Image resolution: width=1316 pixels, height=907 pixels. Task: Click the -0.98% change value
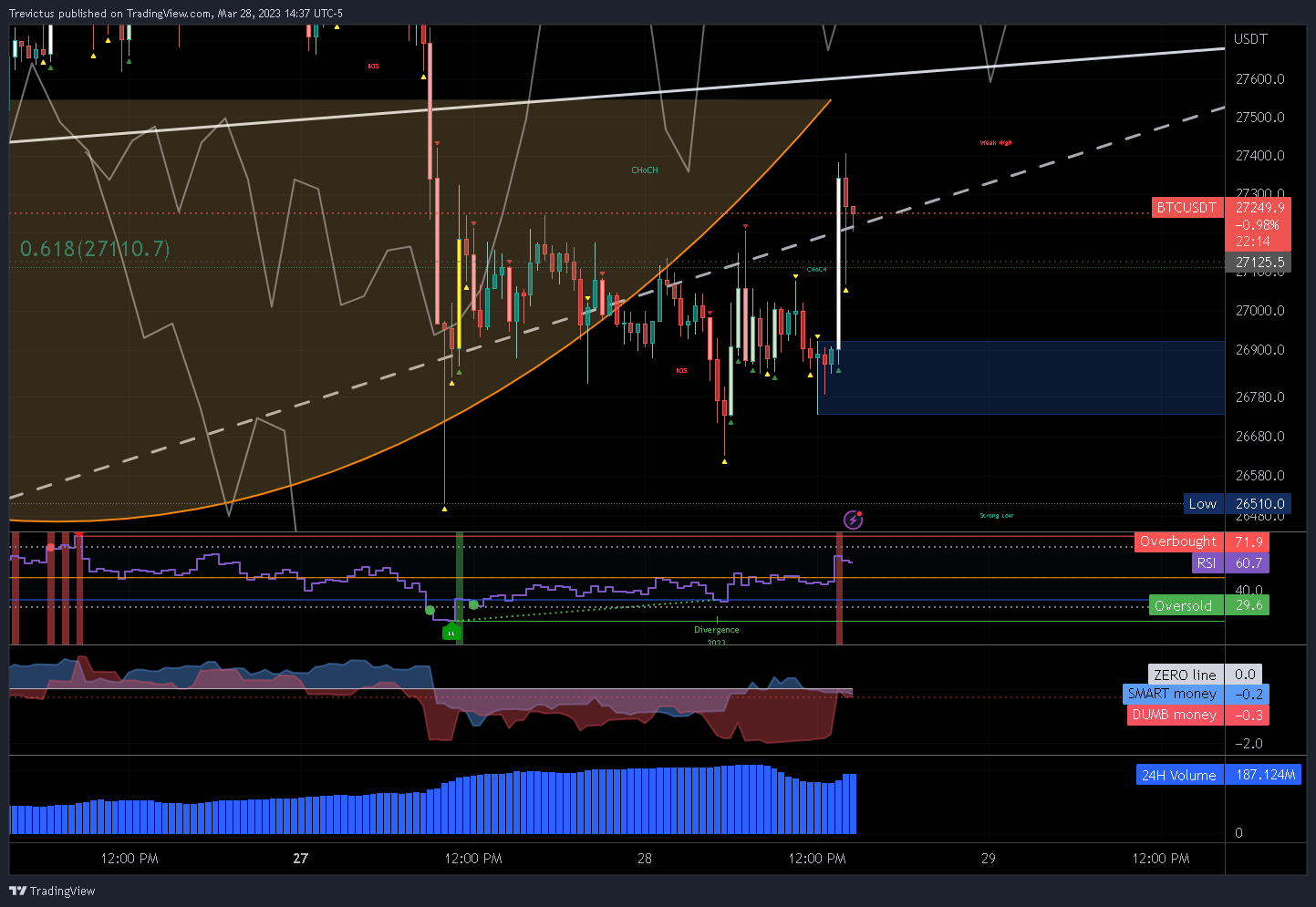(1257, 225)
